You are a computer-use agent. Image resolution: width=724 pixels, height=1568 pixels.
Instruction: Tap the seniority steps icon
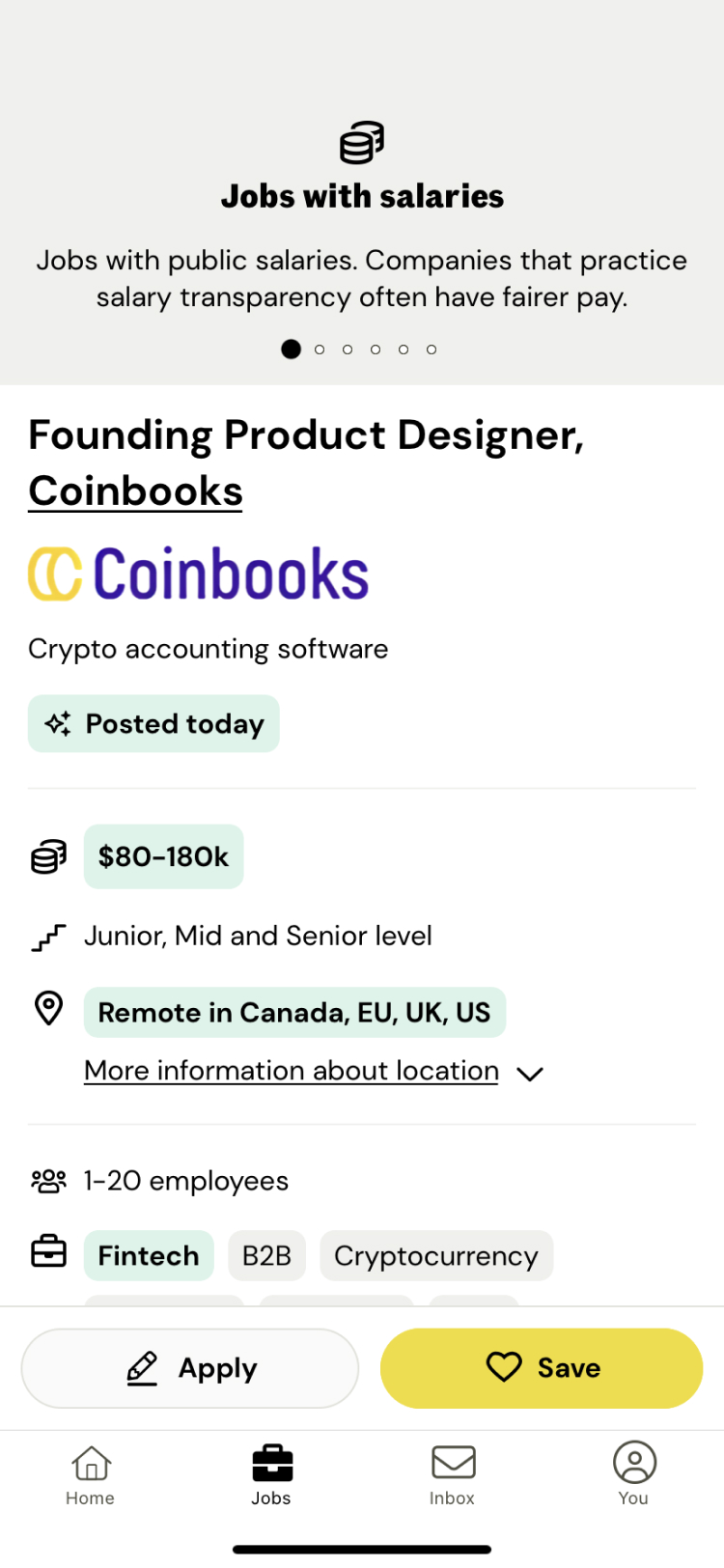48,937
